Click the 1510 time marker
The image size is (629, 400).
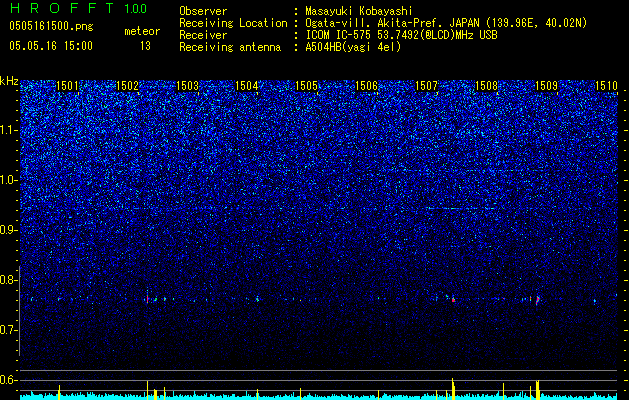click(606, 86)
